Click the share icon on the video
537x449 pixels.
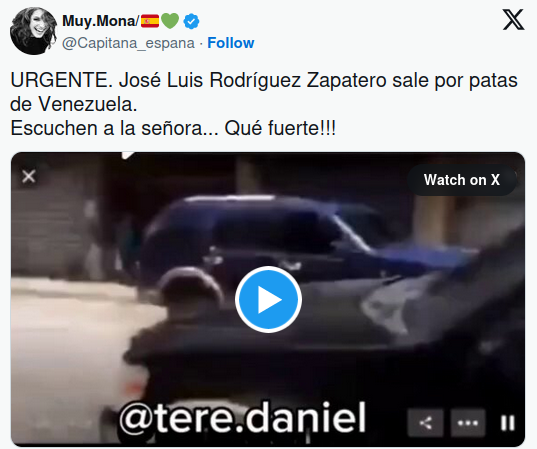pos(425,423)
